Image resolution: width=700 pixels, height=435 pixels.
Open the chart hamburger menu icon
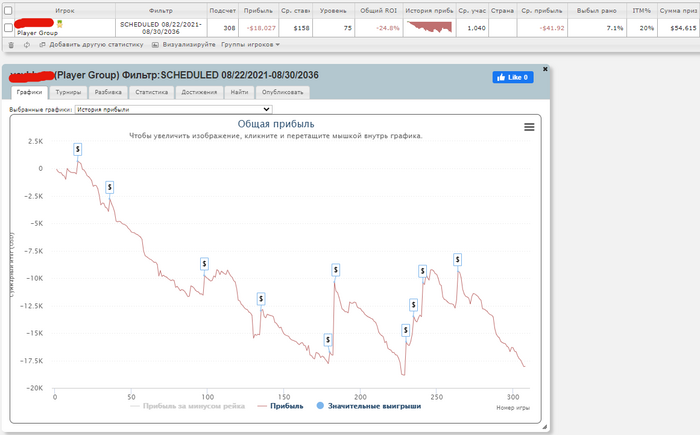point(529,127)
